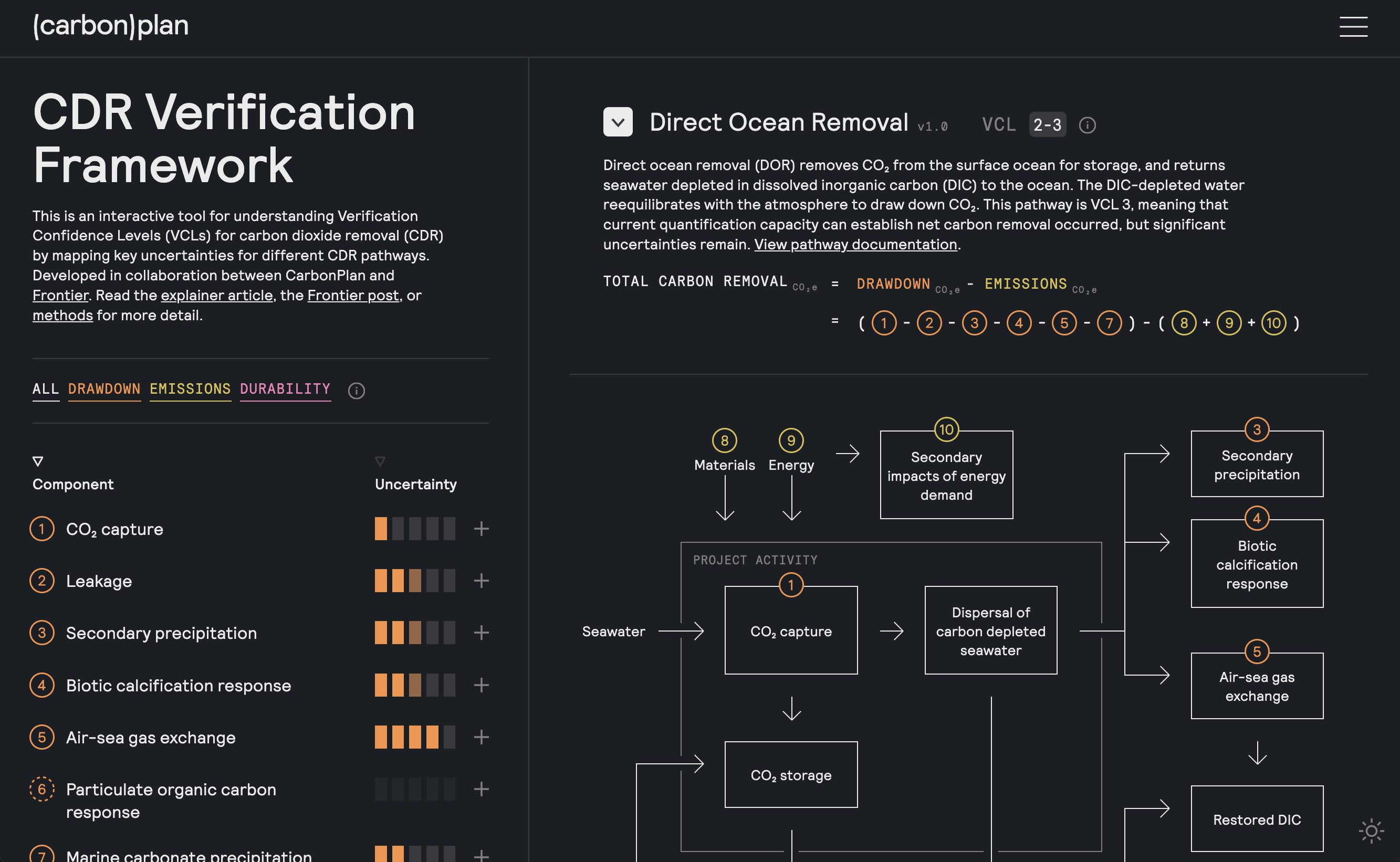Open the View pathway documentation link
Viewport: 1400px width, 862px height.
(855, 245)
